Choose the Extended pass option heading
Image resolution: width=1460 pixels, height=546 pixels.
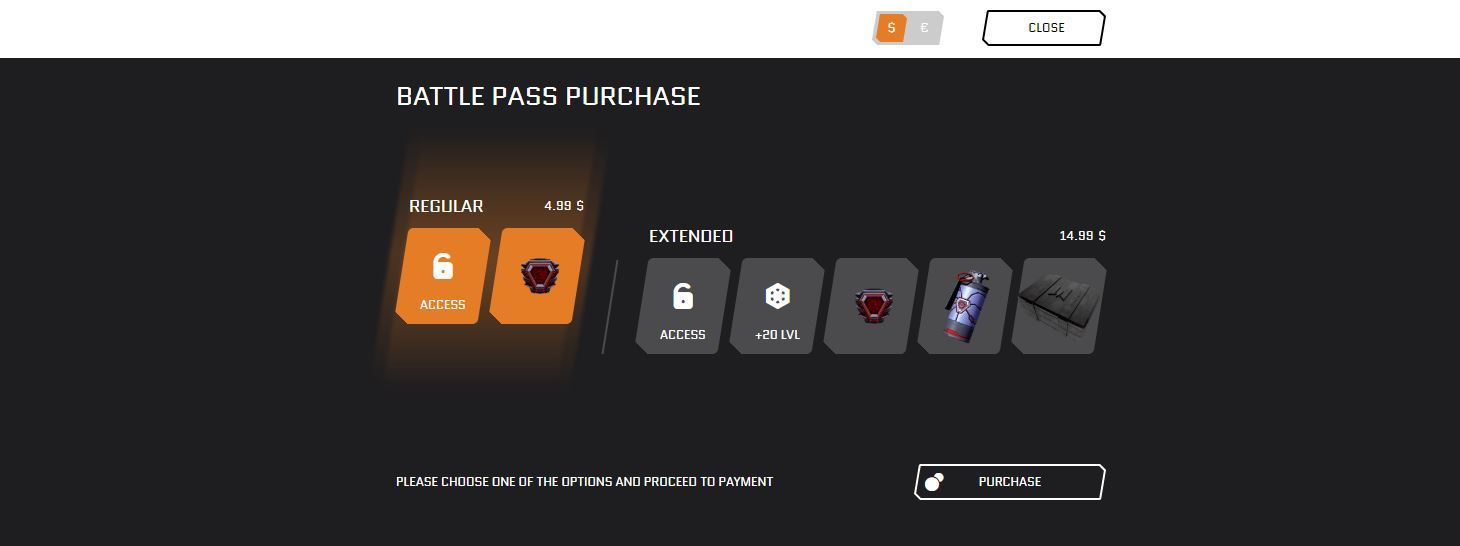691,236
